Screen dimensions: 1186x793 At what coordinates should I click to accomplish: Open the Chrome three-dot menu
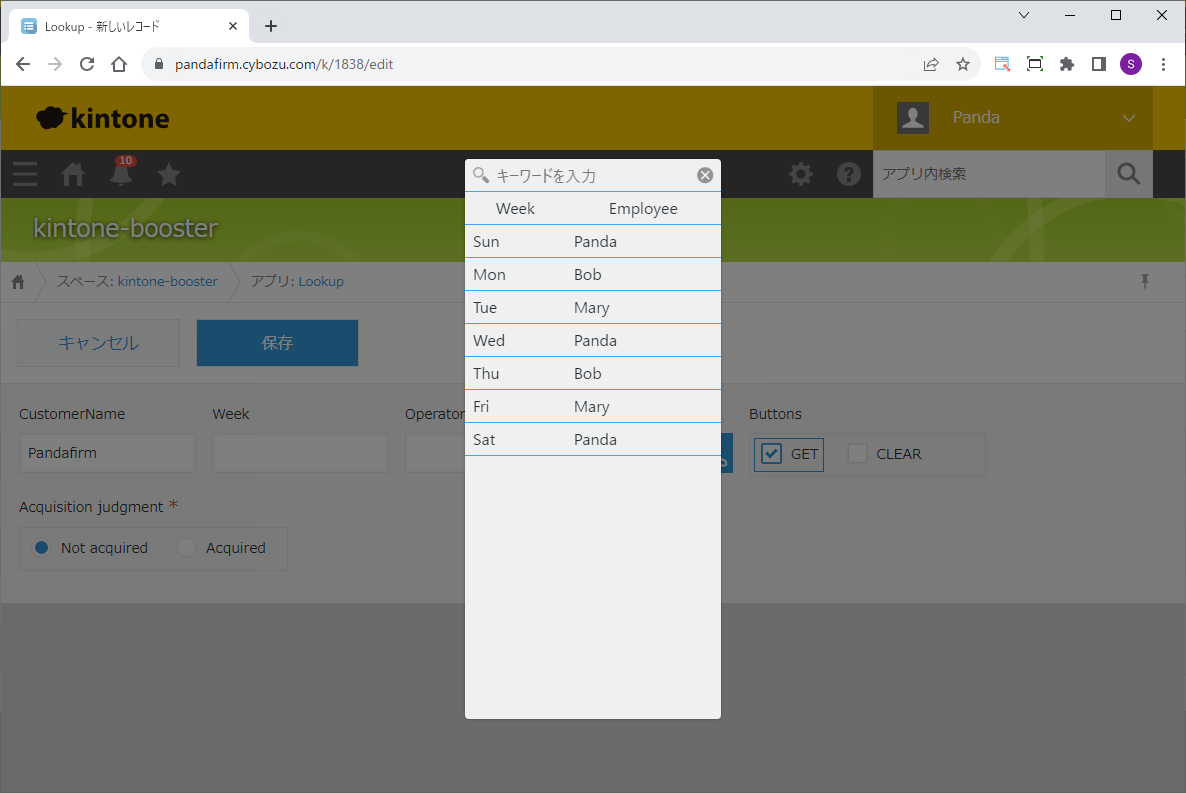(x=1163, y=64)
